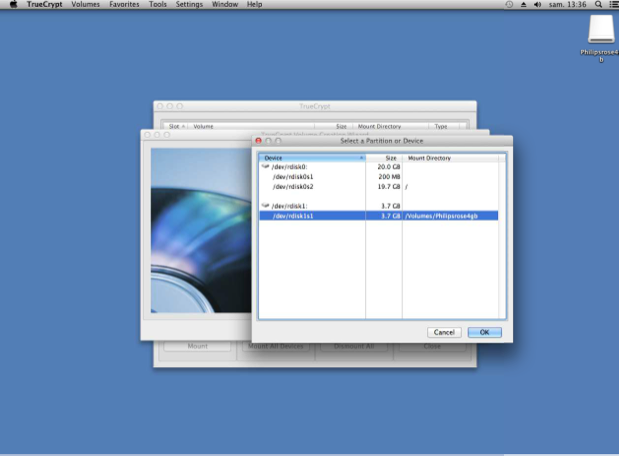This screenshot has height=456, width=619.
Task: Sort by Mount Directory header in dialog
Action: [450, 158]
